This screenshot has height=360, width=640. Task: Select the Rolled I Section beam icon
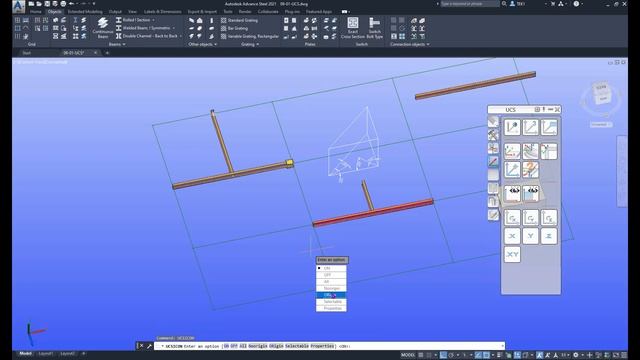tap(118, 20)
